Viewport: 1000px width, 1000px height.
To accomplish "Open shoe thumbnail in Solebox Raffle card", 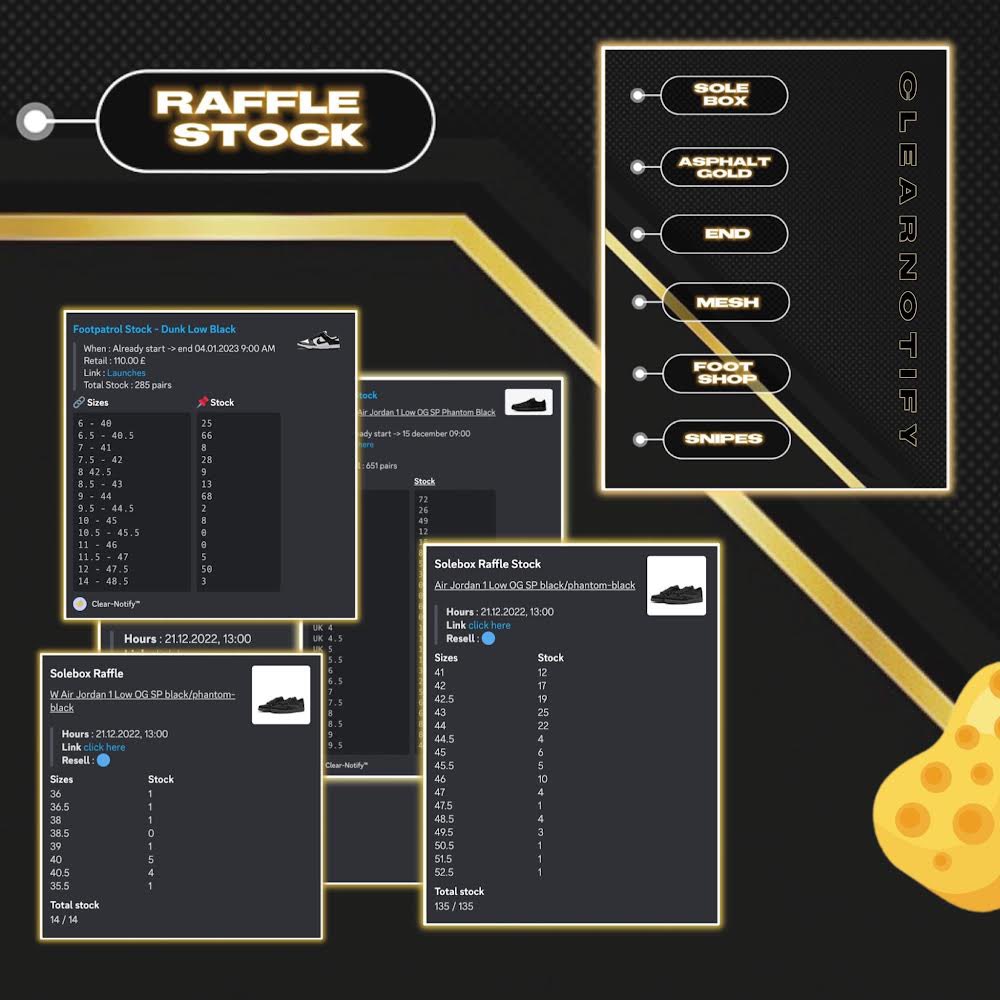I will [281, 695].
